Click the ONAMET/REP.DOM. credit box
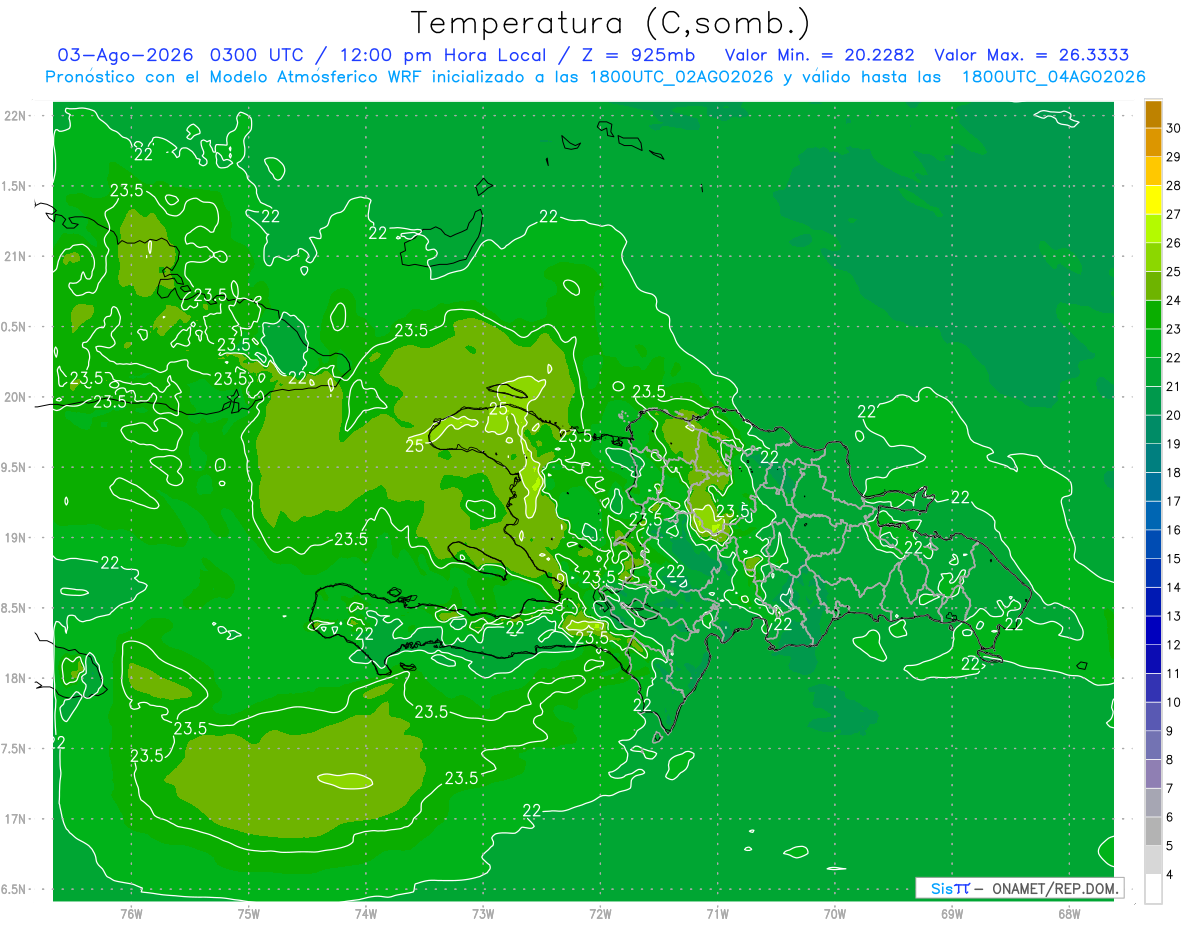1200x927 pixels. [x=1019, y=888]
